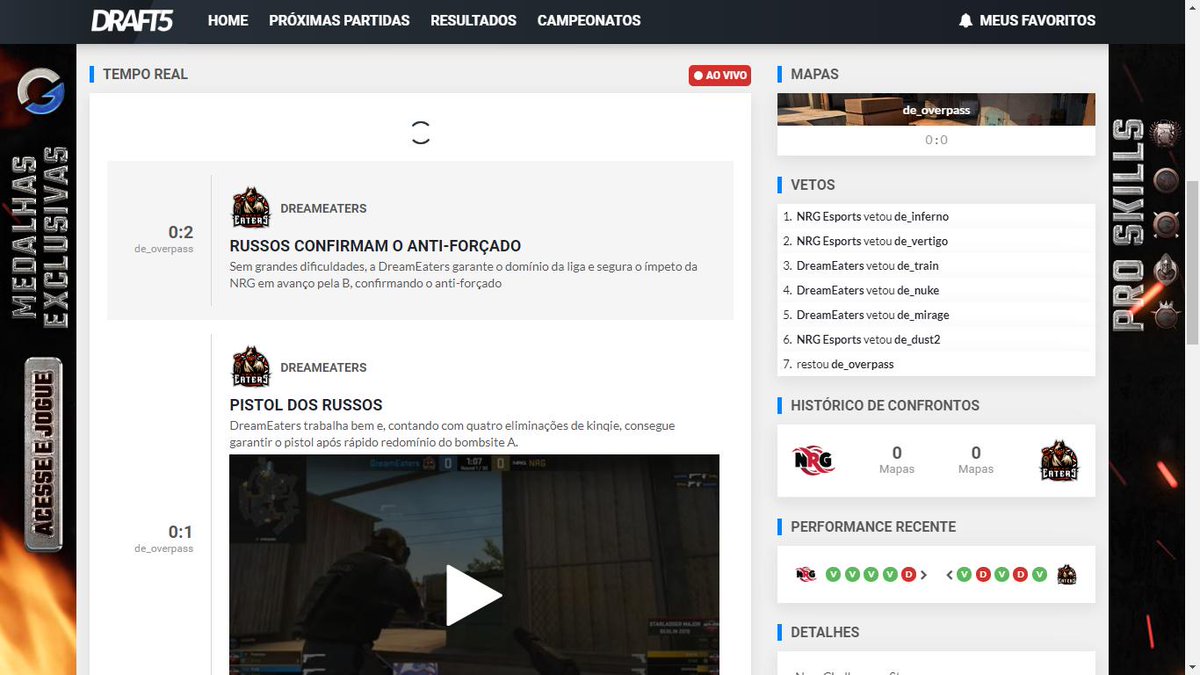Screen dimensions: 1200x675
Task: Click the bell icon next to Meus Favoritos
Action: click(x=965, y=20)
